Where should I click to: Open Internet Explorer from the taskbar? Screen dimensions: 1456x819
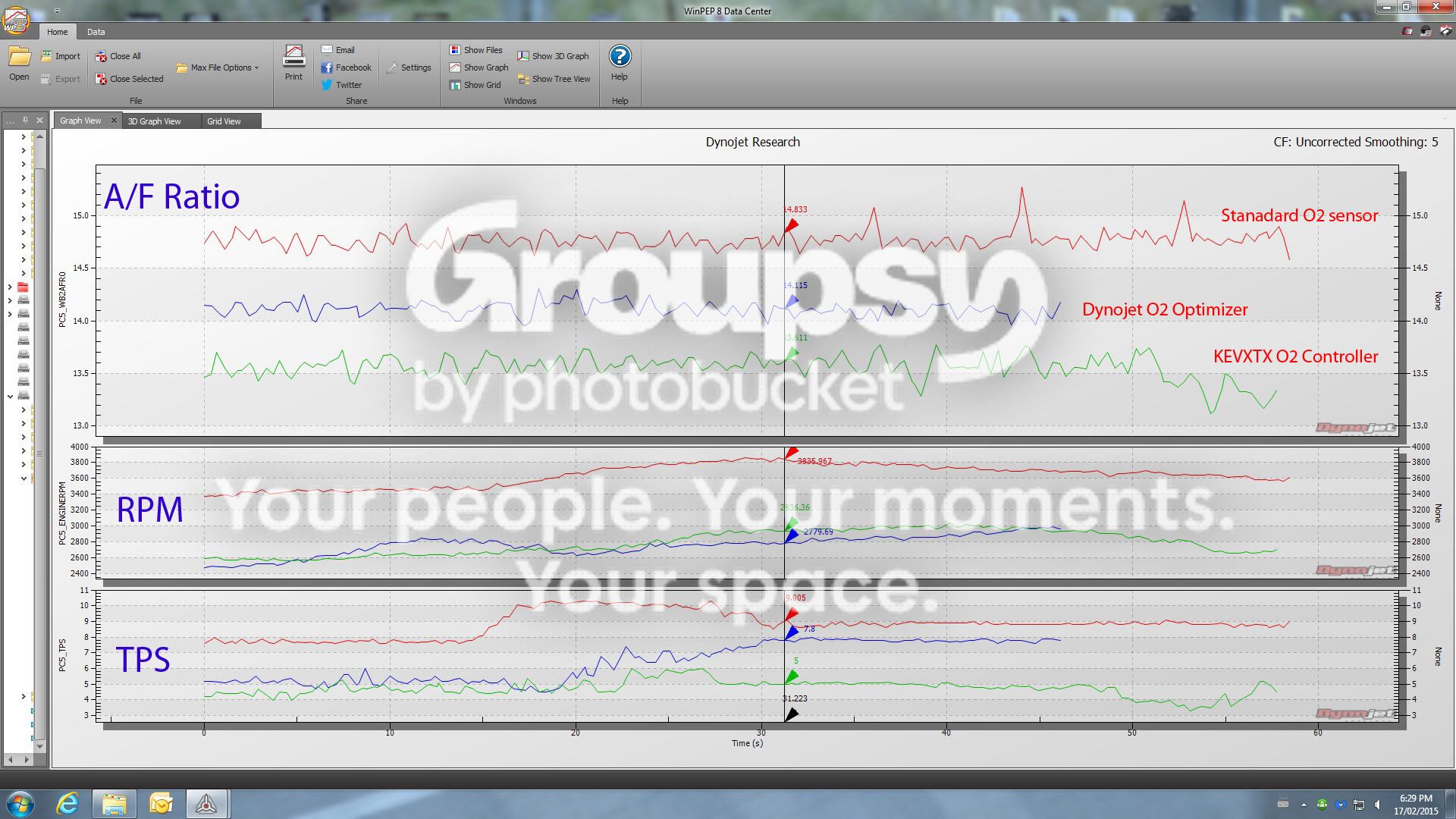67,803
